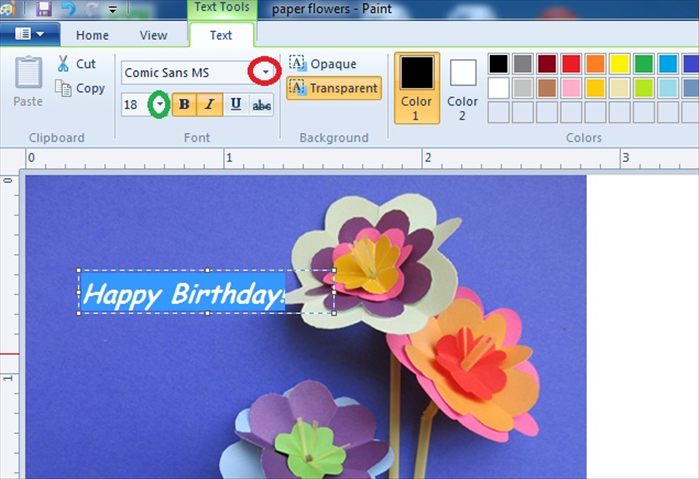The height and width of the screenshot is (479, 699).
Task: Pick the brown color swatch
Action: click(547, 88)
